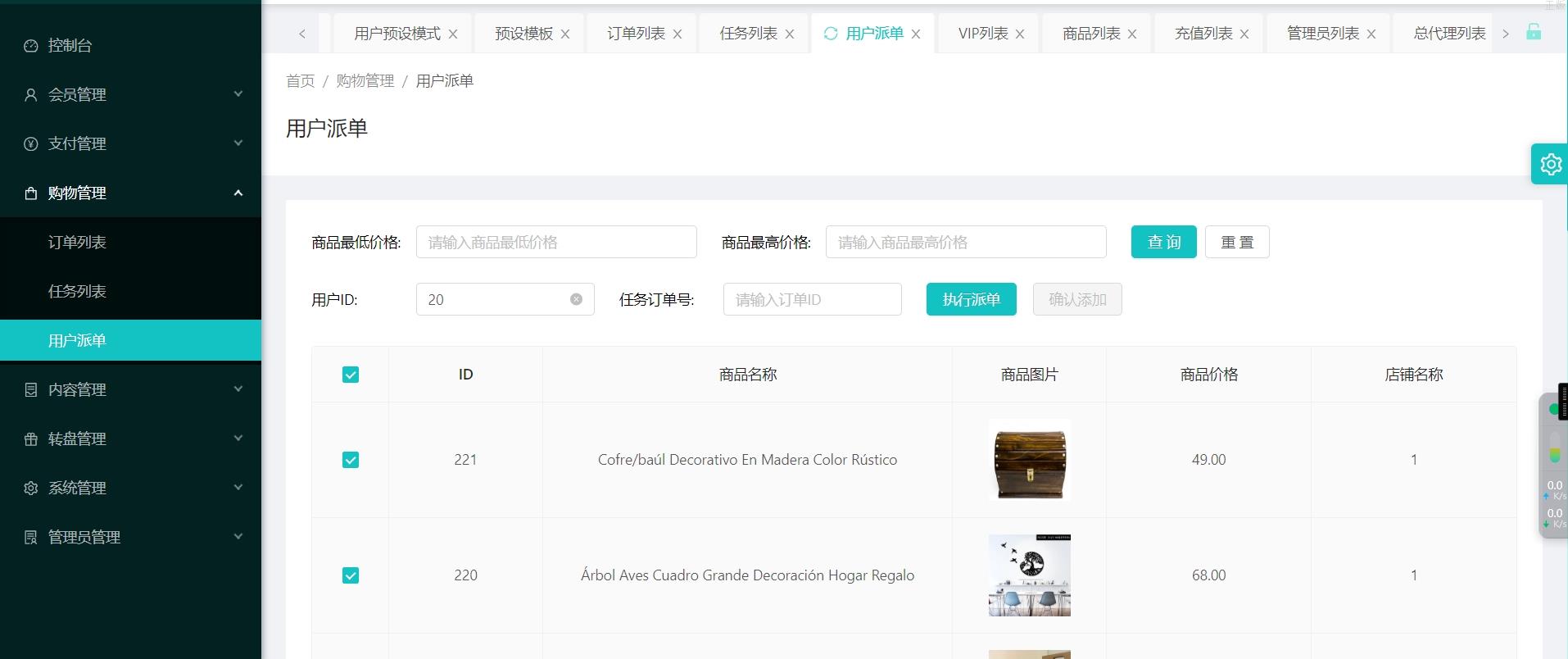Click the 商品最低价格 input field
This screenshot has height=659, width=1568.
(x=556, y=242)
